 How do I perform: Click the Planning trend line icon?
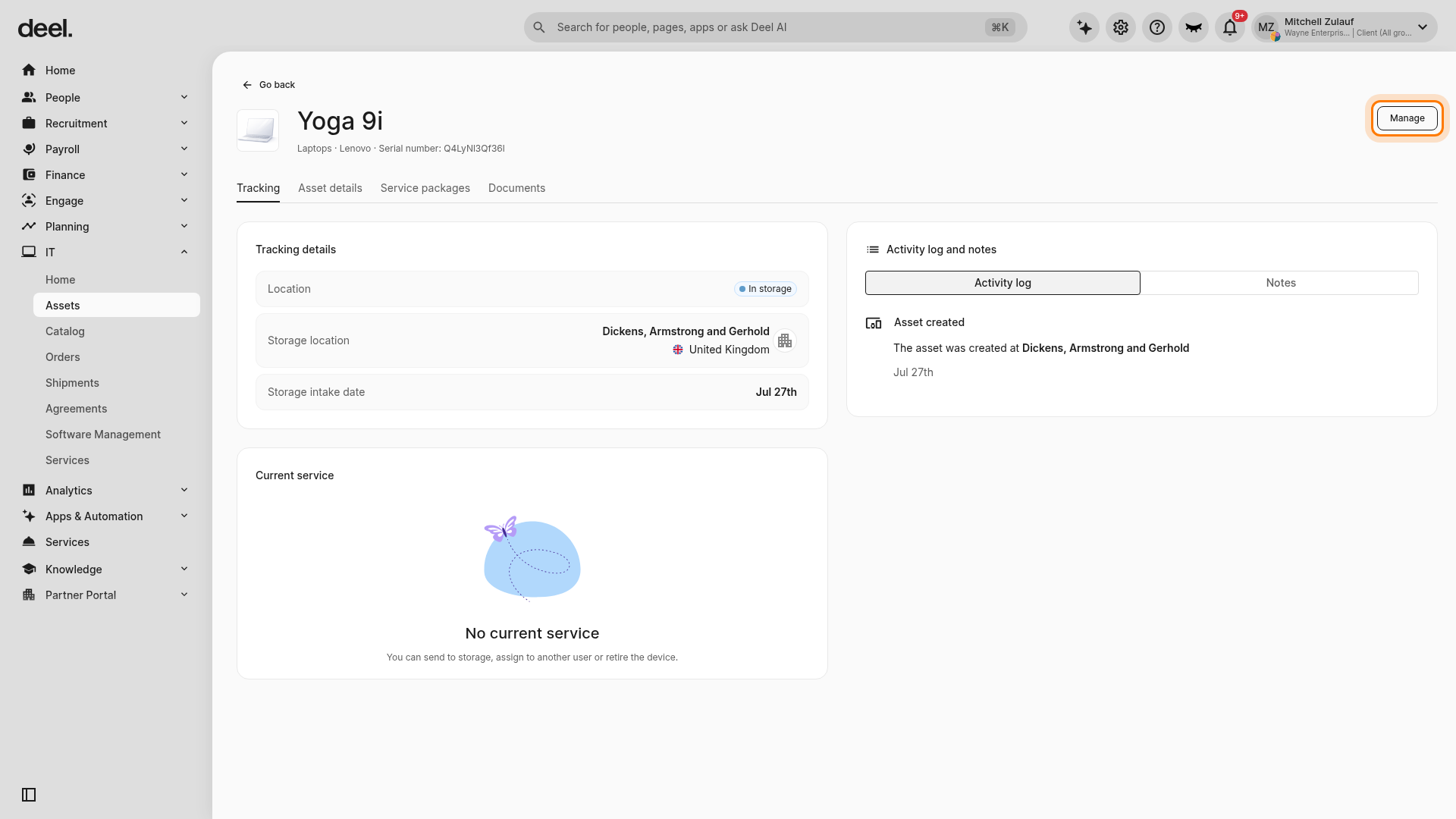pyautogui.click(x=29, y=226)
